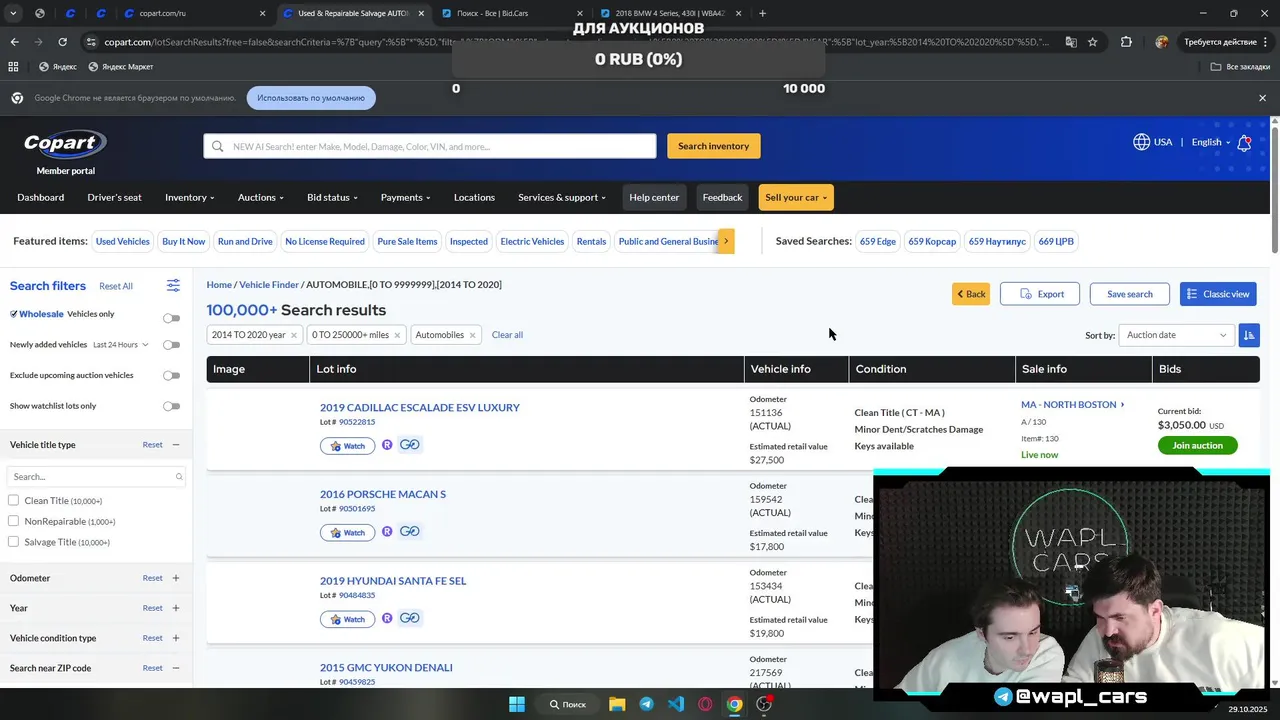Open the Last 24 Hours dropdown

click(x=120, y=345)
